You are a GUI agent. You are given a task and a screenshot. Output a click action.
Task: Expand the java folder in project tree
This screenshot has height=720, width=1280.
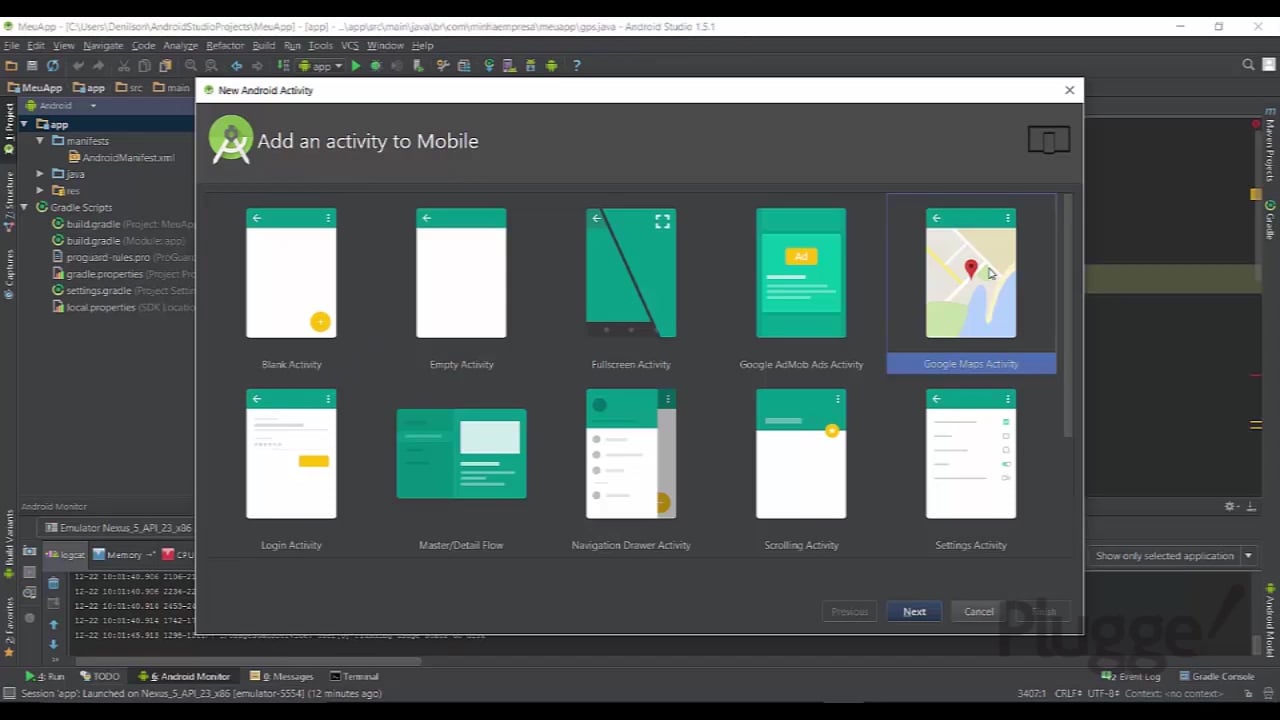(x=40, y=174)
